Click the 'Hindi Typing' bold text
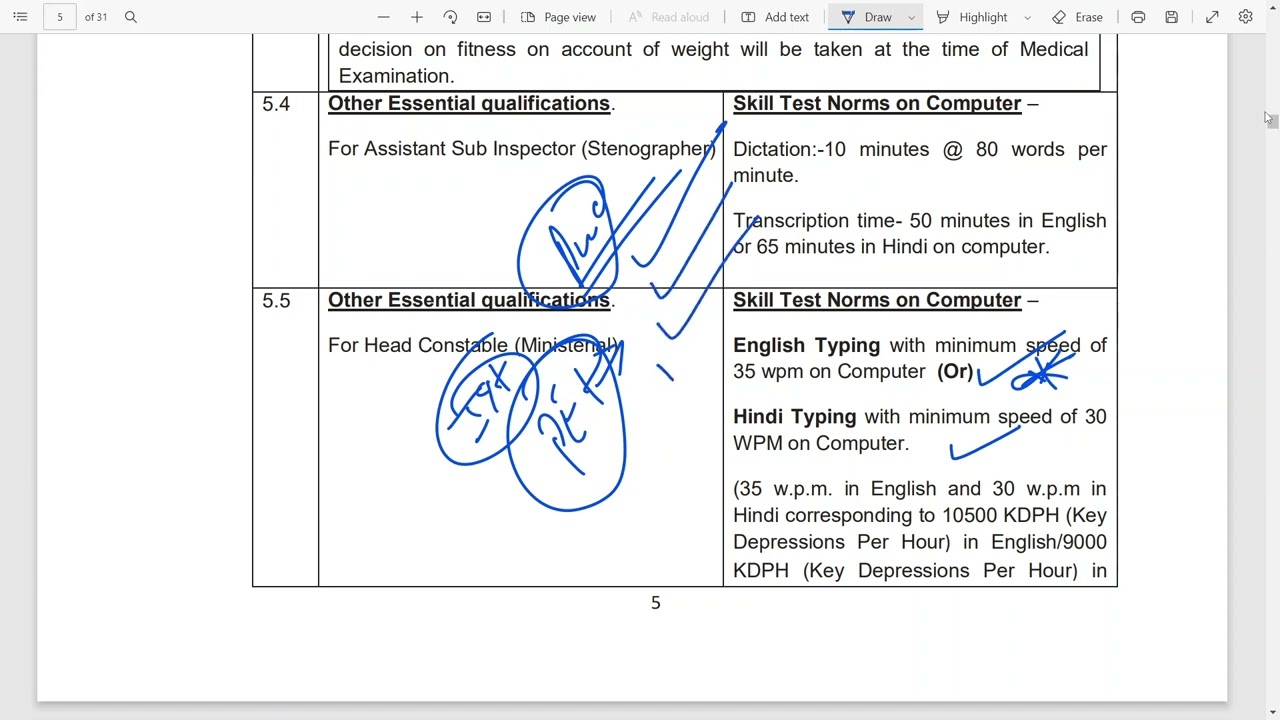This screenshot has width=1280, height=720. tap(795, 417)
